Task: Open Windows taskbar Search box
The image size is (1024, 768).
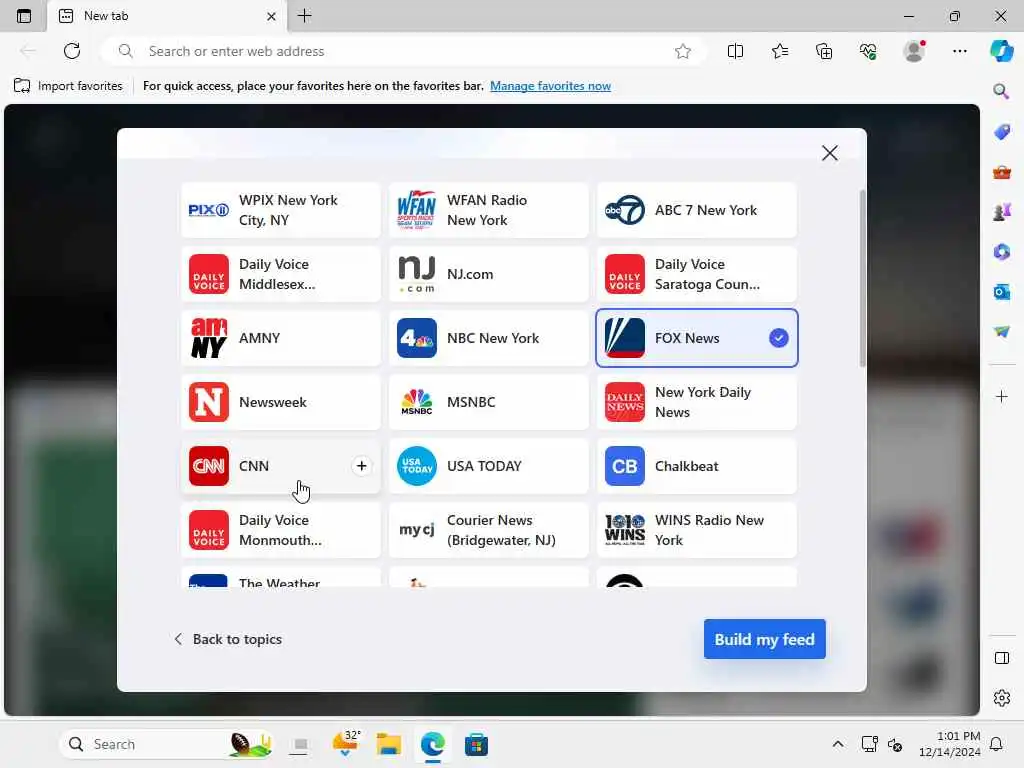Action: click(167, 744)
